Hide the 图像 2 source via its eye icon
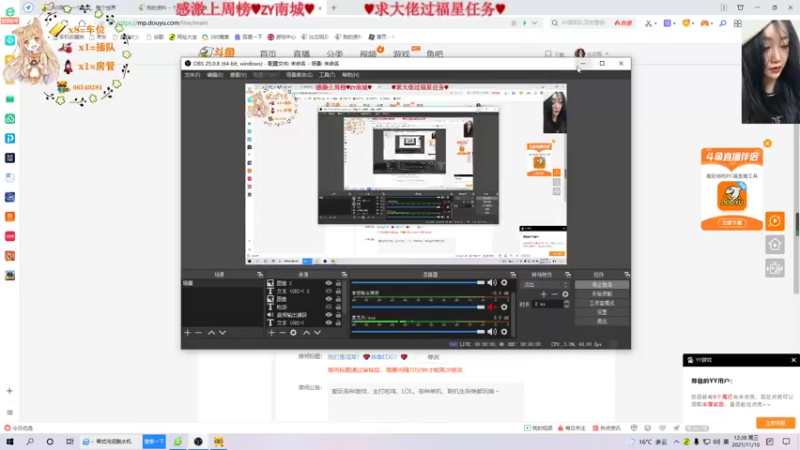This screenshot has width=800, height=450. tap(329, 283)
